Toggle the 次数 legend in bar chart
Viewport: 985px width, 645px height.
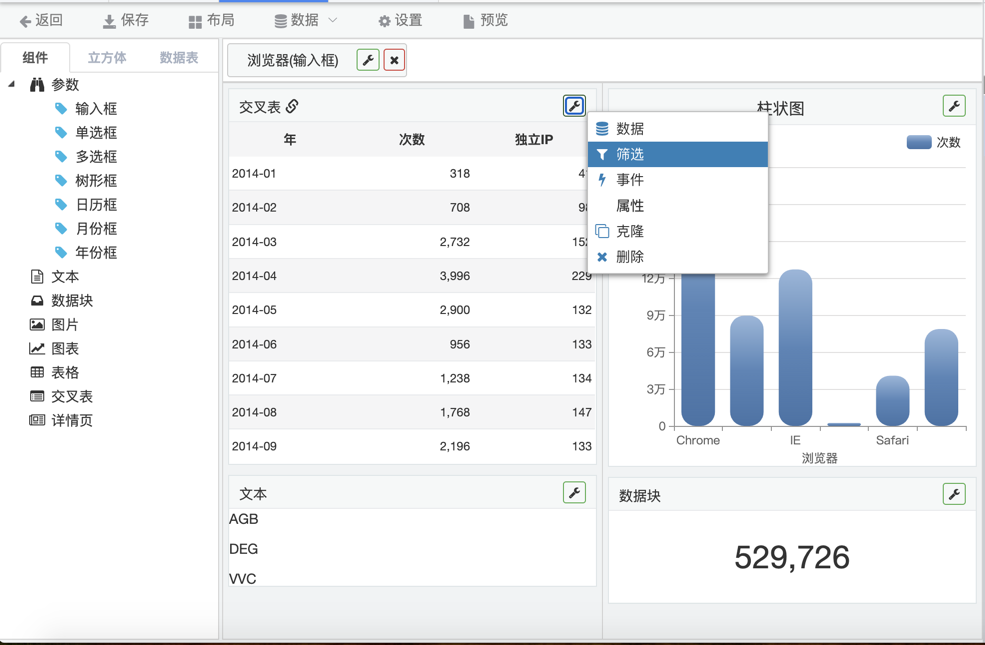[x=933, y=142]
